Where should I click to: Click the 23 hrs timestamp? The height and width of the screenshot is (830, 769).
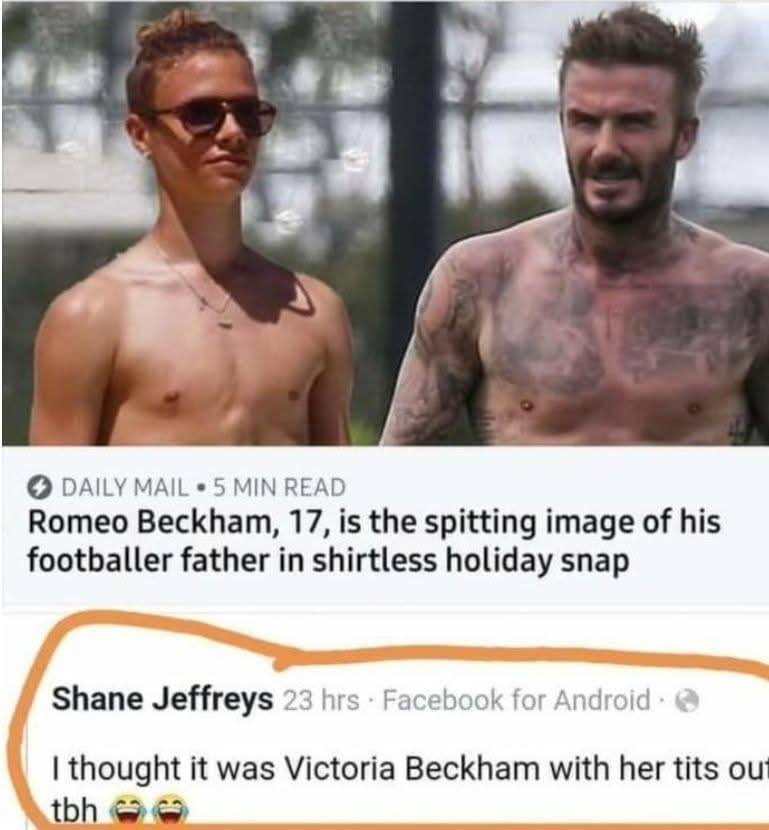point(321,701)
